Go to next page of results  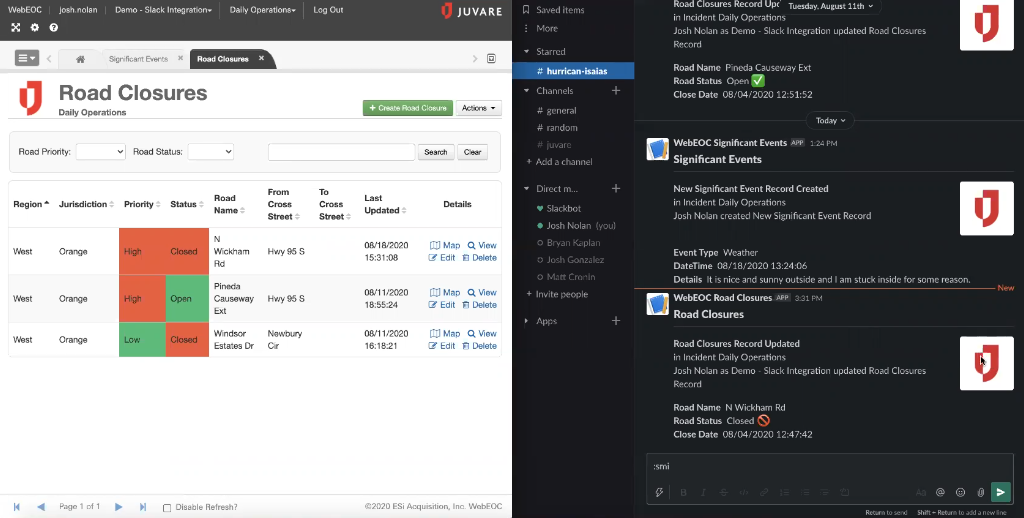point(118,507)
